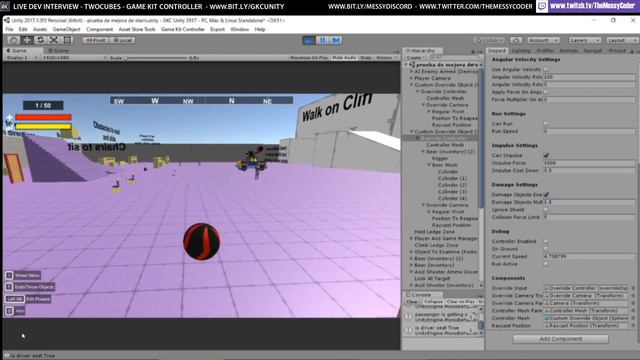Screen dimensions: 640x360
Task: Expand Player Camera hierarchy item
Action: [411, 78]
